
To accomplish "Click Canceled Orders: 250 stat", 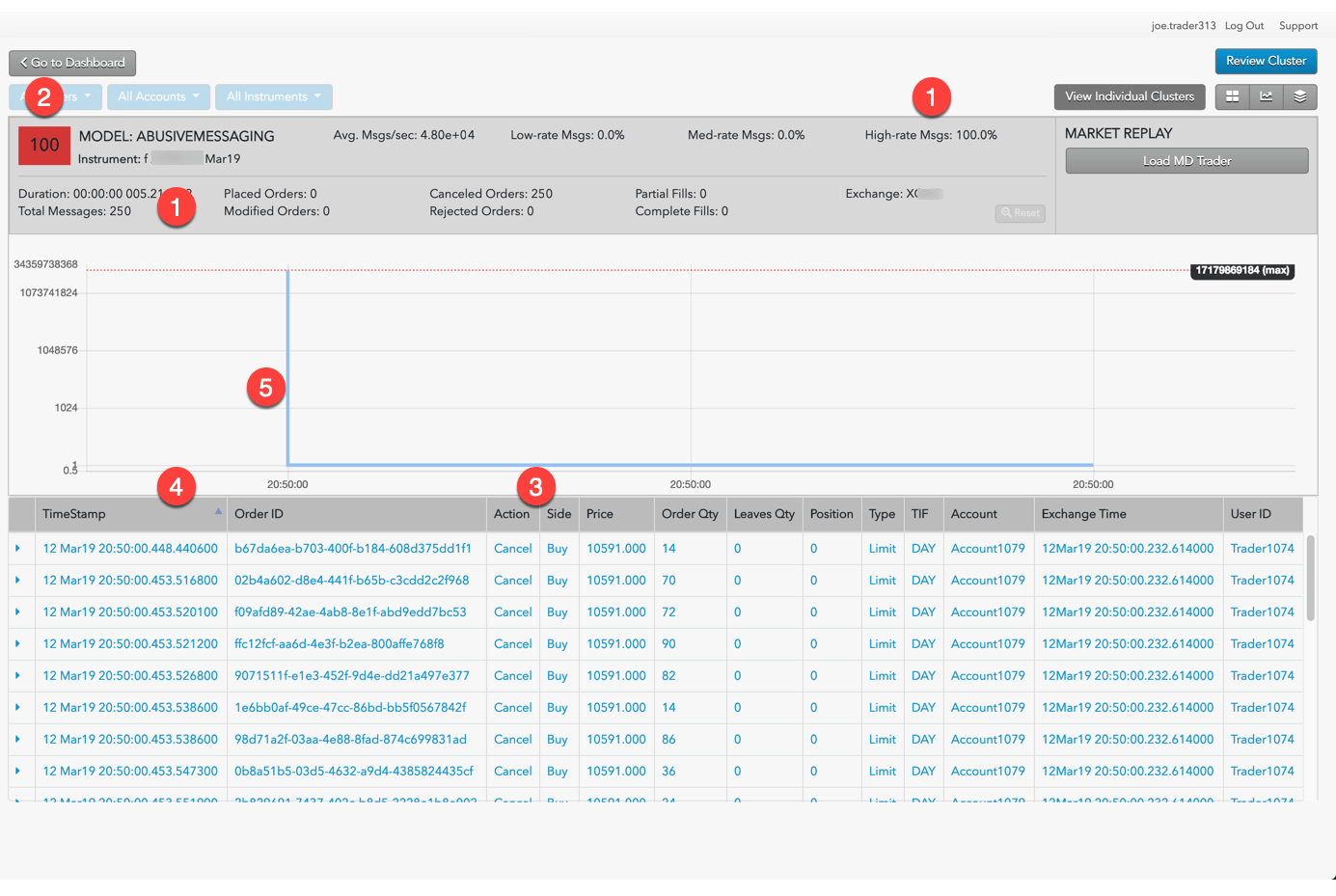I will [491, 194].
